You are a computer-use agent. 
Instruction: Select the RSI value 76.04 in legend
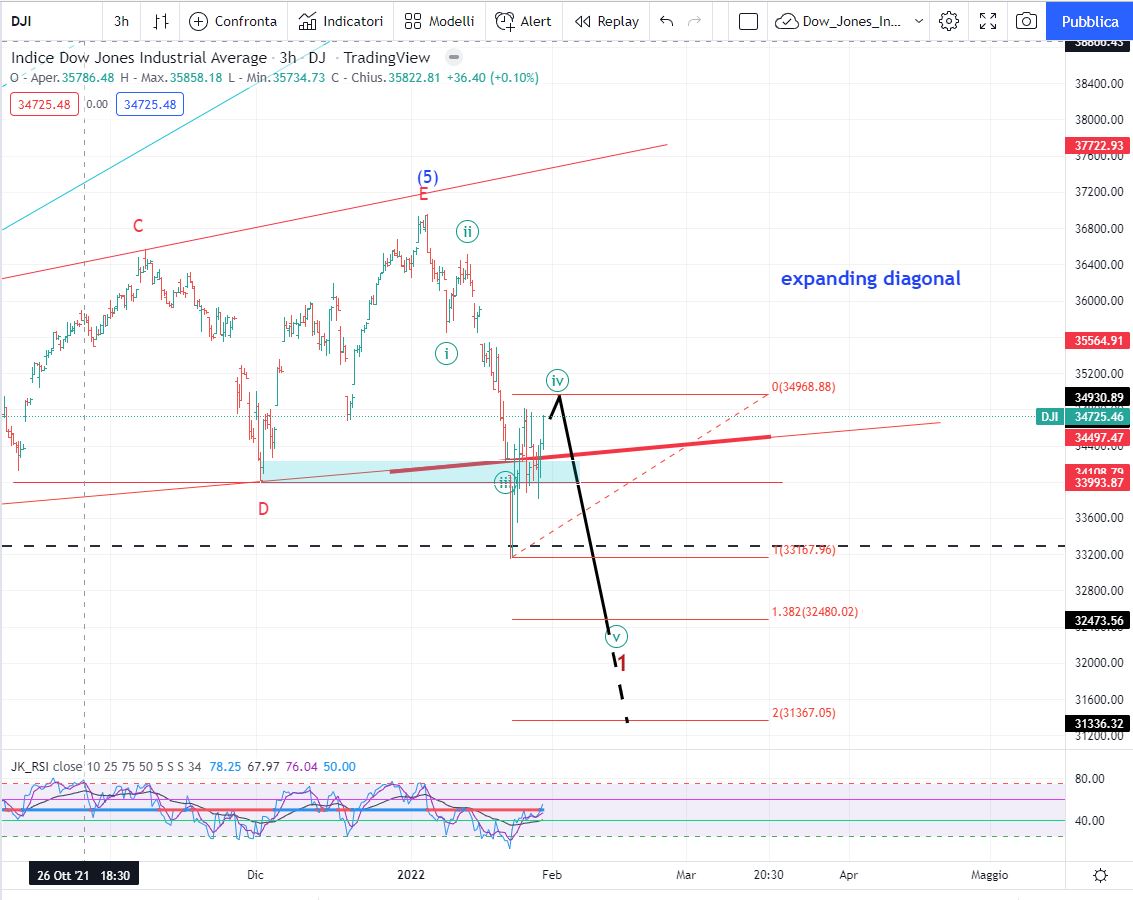point(301,766)
